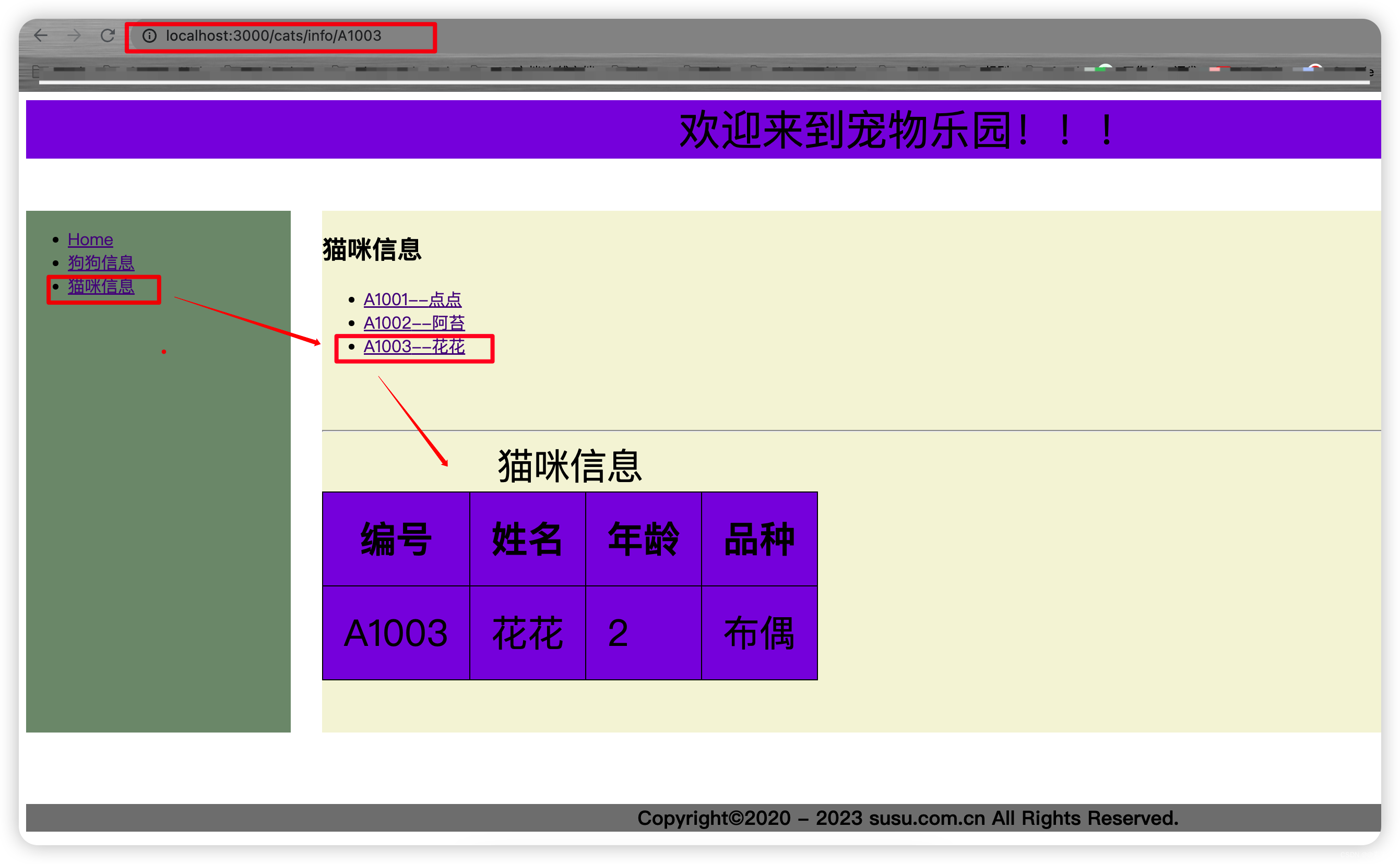Click the 编号 column header
Image resolution: width=1400 pixels, height=864 pixels.
(396, 539)
